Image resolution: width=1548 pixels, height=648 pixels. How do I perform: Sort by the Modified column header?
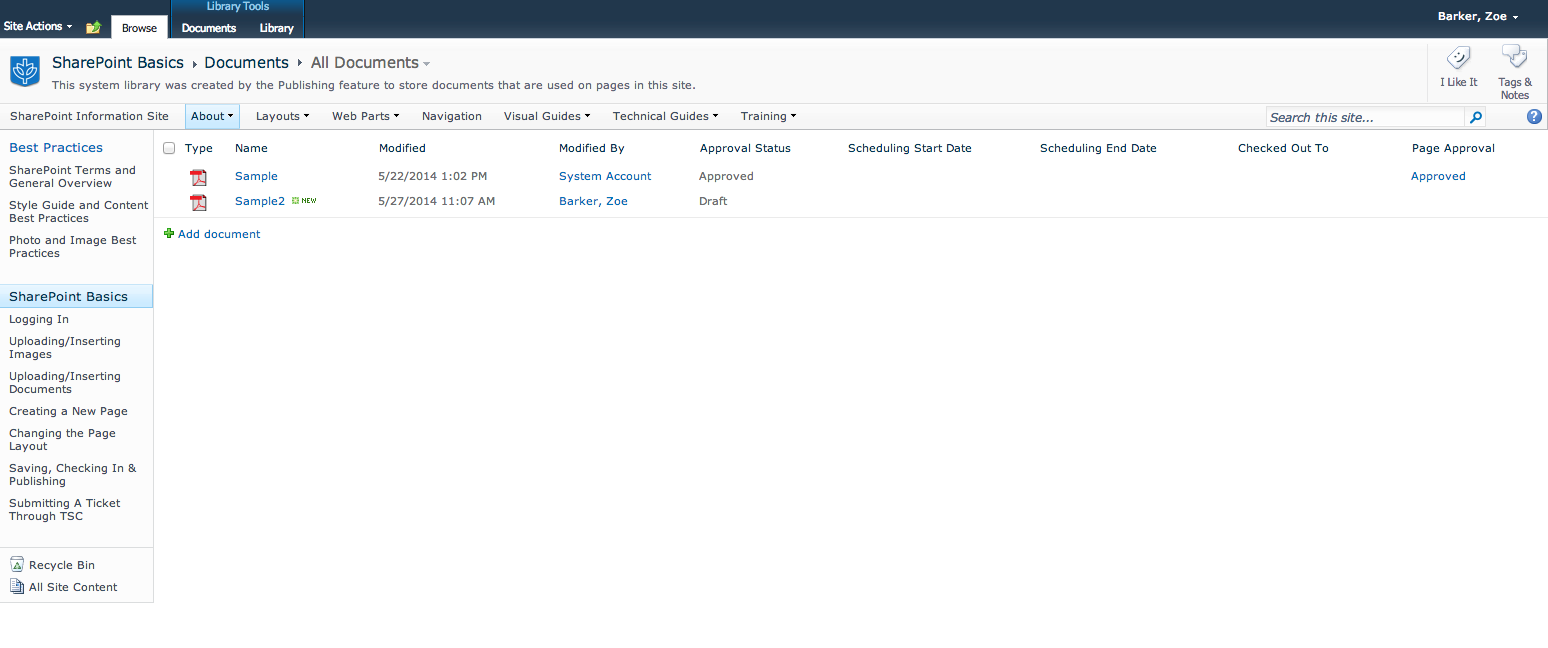point(402,148)
